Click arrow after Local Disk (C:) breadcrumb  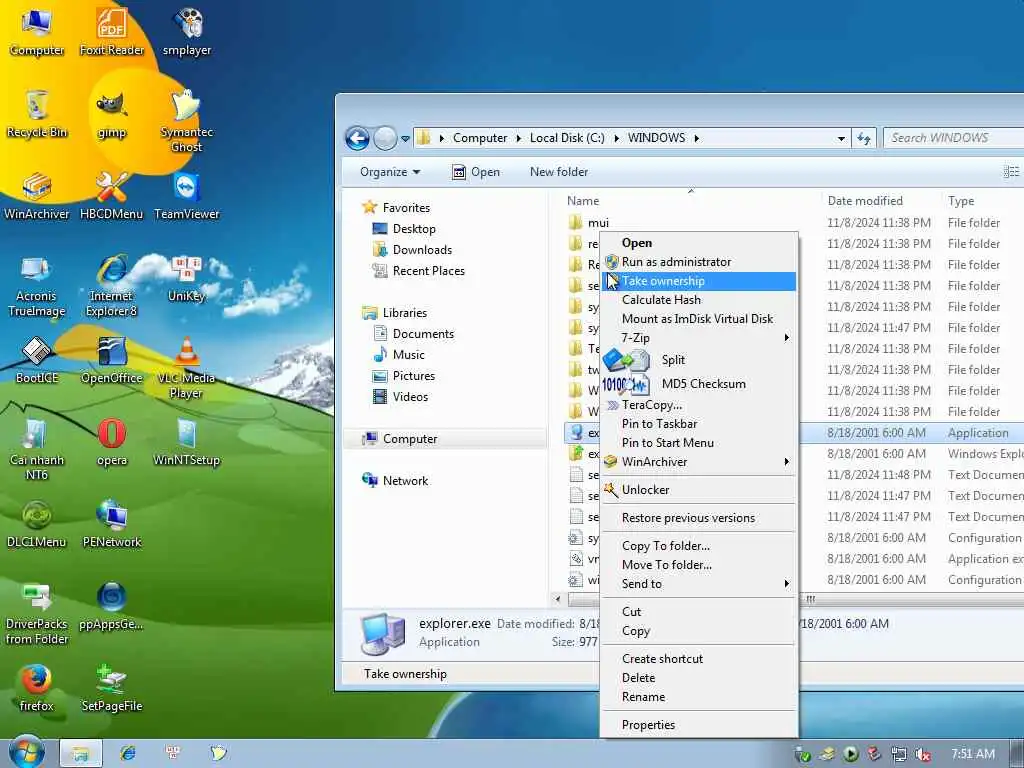click(616, 138)
